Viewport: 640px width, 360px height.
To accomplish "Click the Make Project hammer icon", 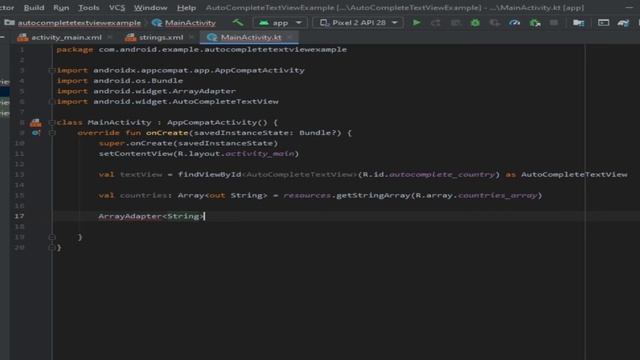I will pyautogui.click(x=238, y=22).
